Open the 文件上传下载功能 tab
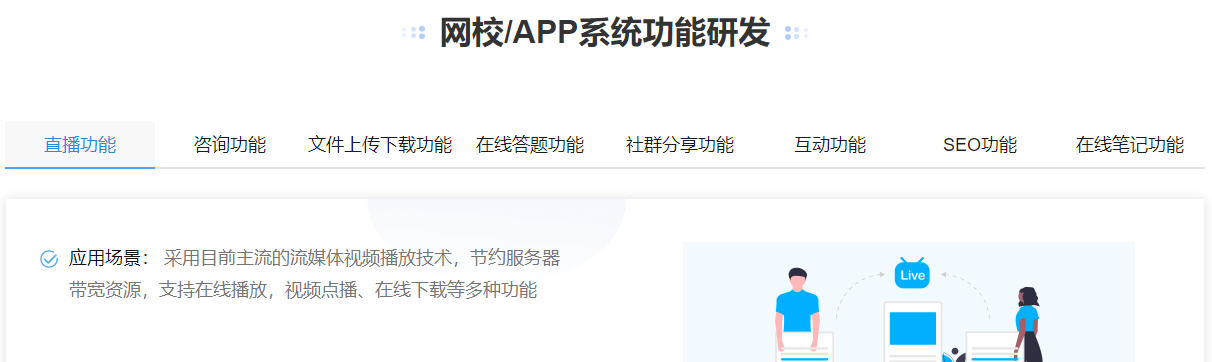1212x362 pixels. point(380,145)
